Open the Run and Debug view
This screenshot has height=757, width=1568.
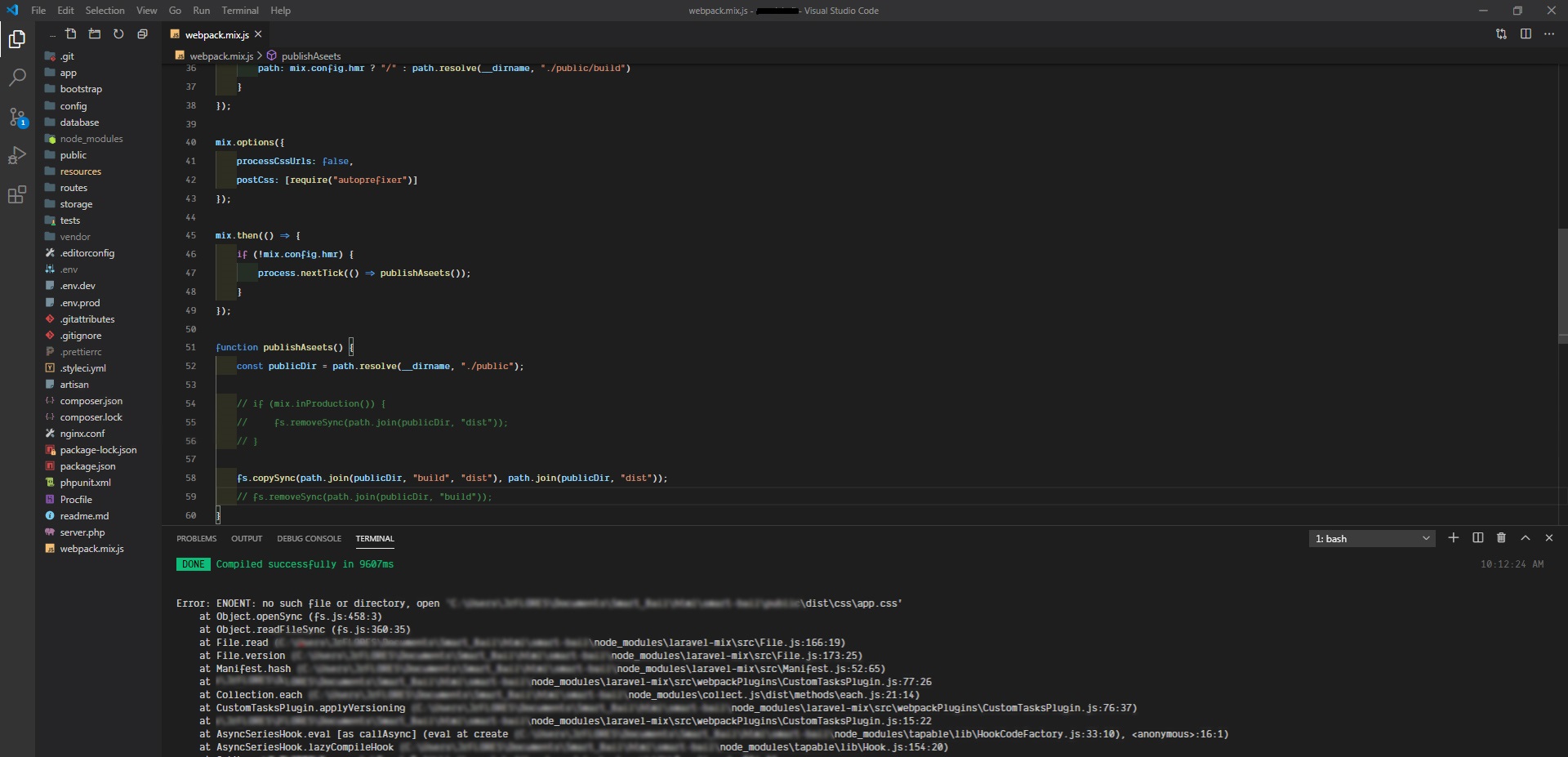click(17, 155)
